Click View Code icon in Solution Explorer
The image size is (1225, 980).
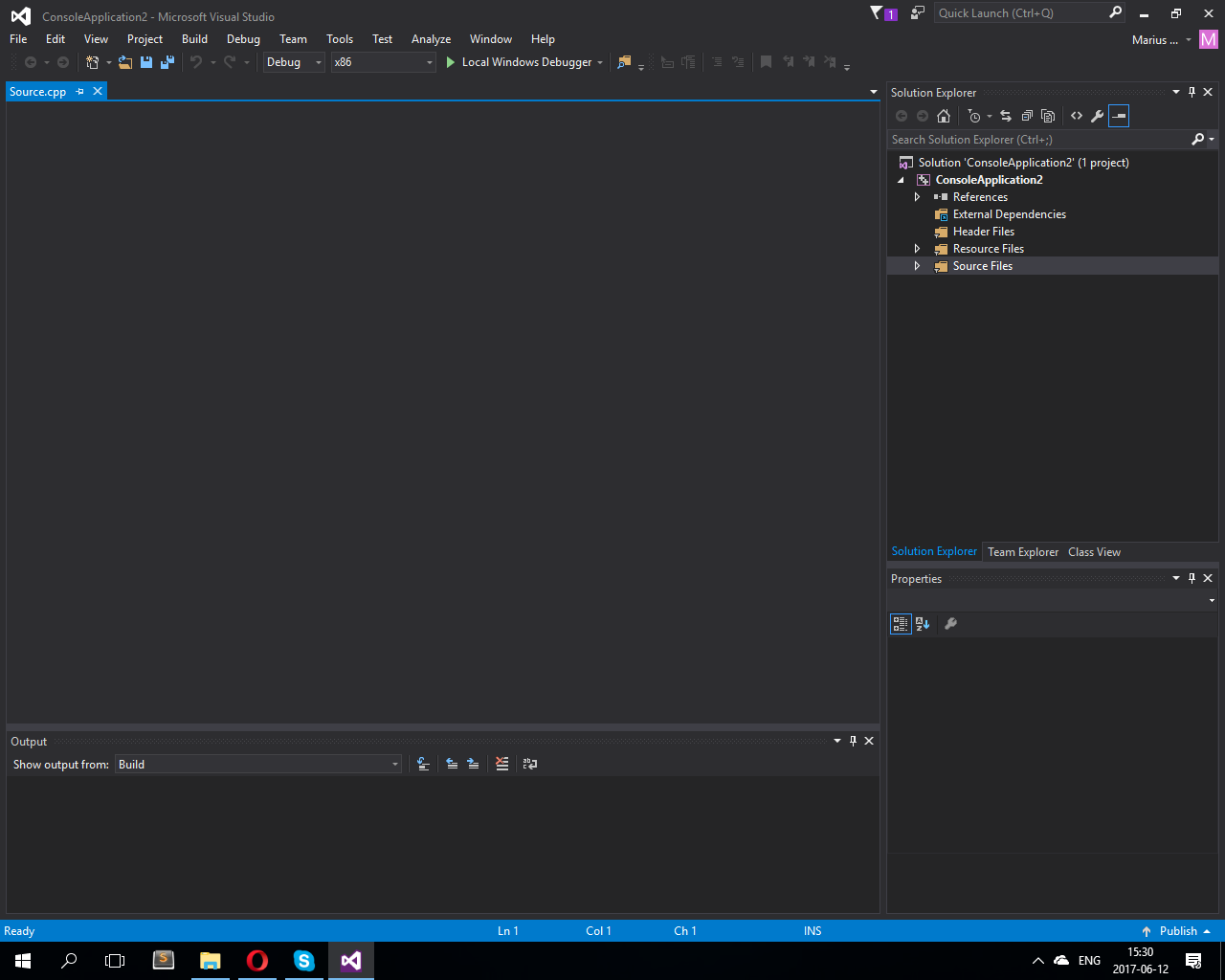click(1077, 116)
